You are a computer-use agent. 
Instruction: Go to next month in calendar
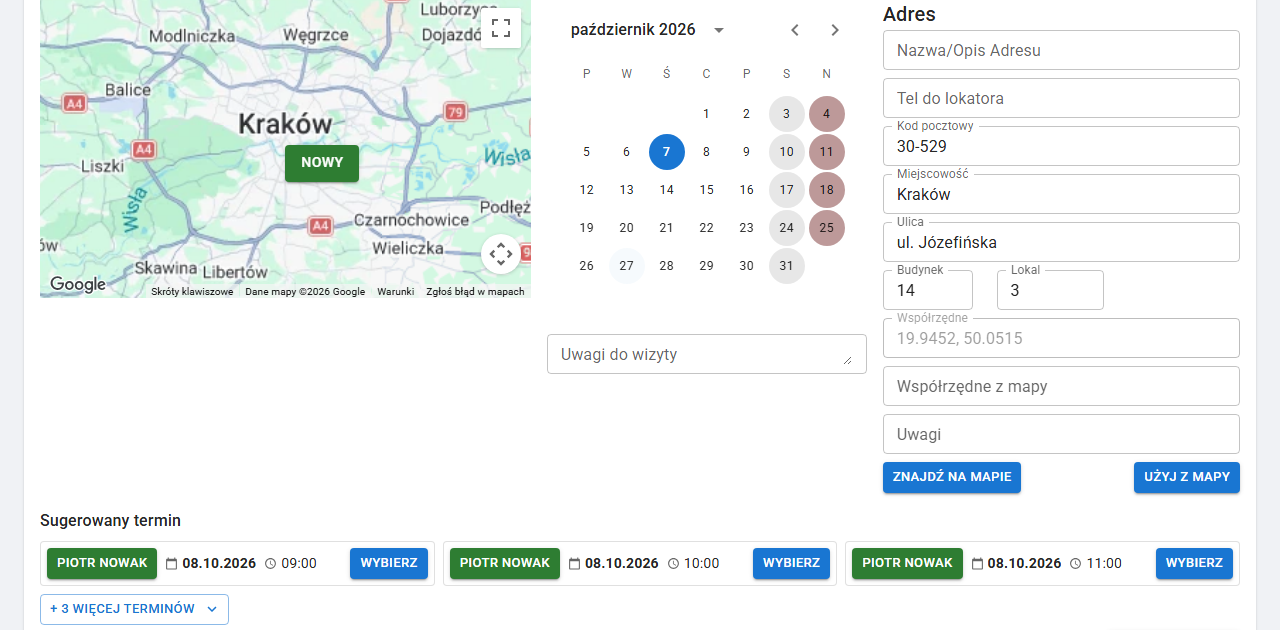point(835,30)
